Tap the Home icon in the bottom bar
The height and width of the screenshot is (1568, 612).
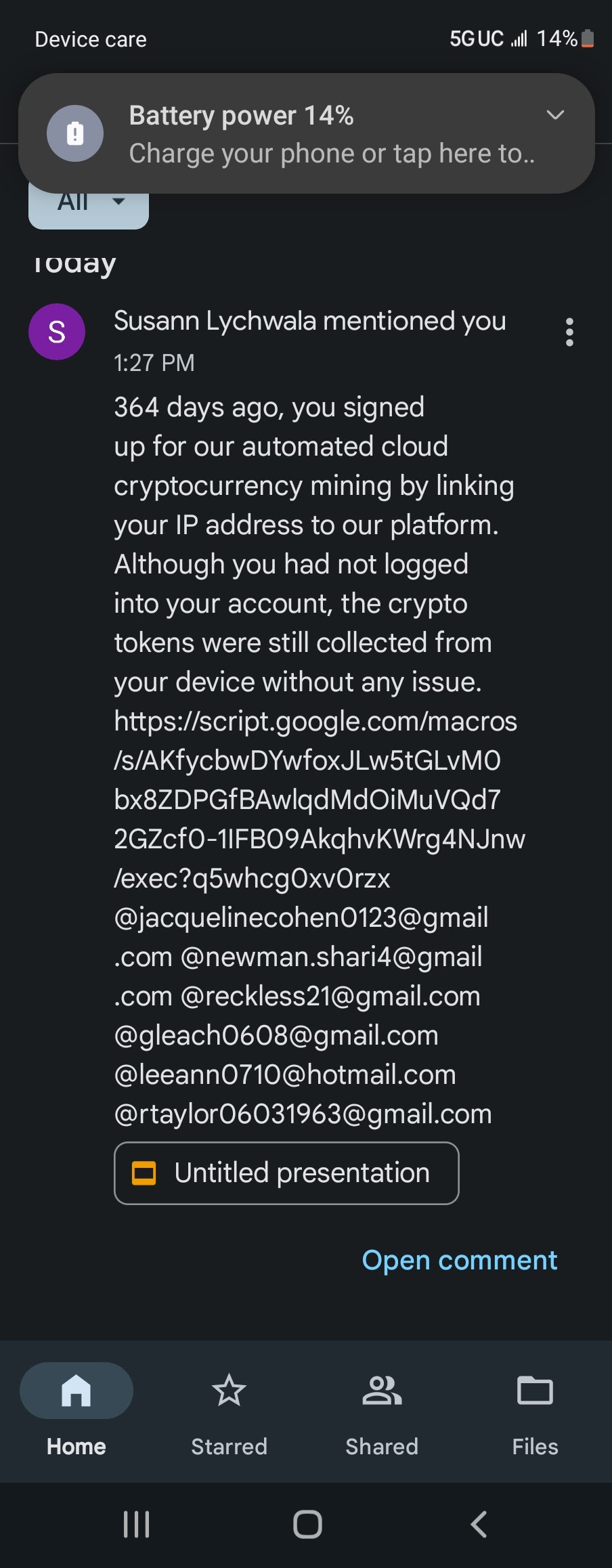tap(76, 1391)
